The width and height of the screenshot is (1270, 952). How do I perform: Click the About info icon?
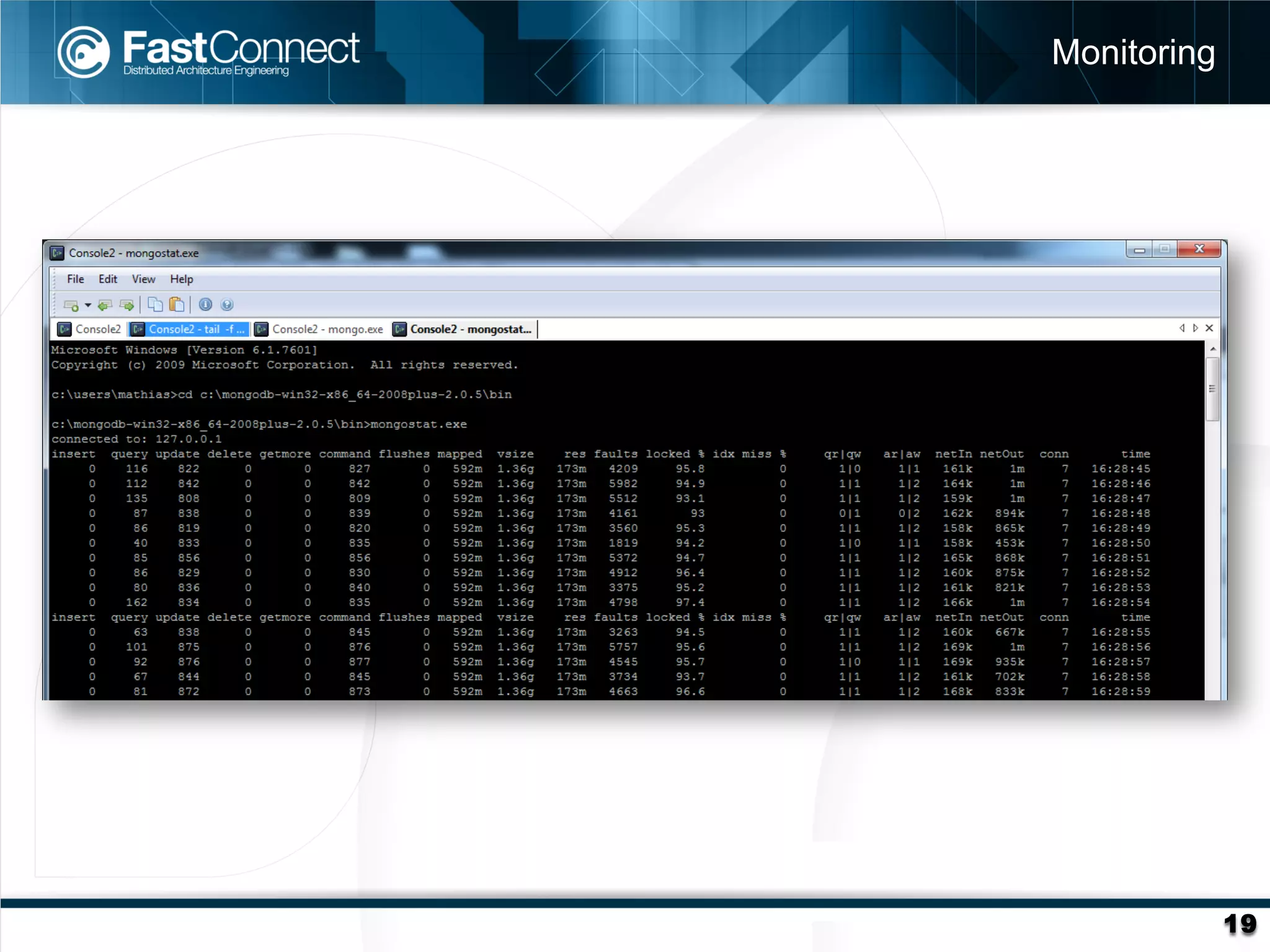tap(205, 304)
